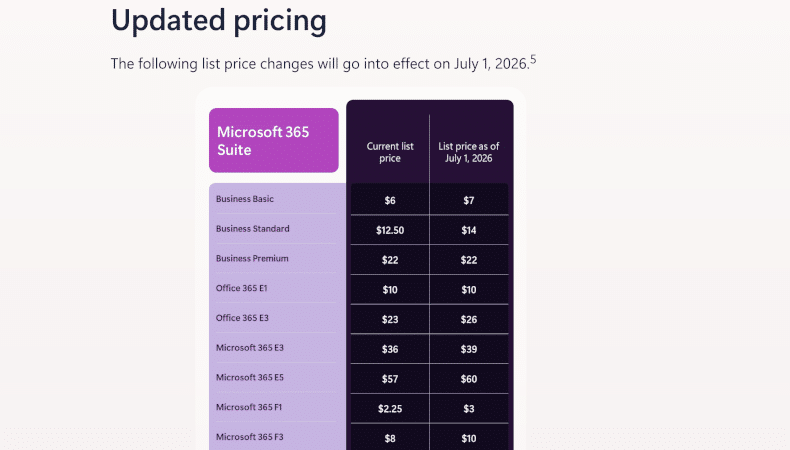790x450 pixels.
Task: Click the Updated pricing heading
Action: tap(218, 20)
